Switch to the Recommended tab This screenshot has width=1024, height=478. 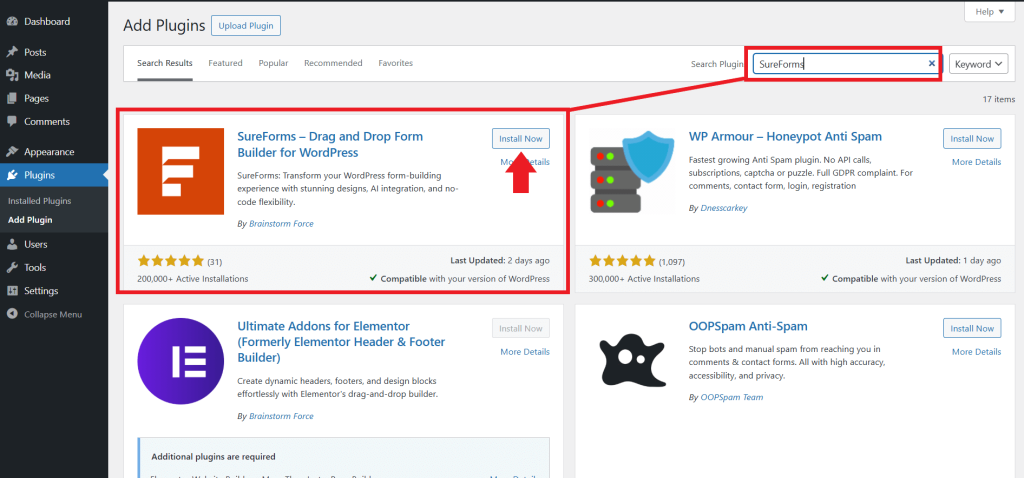coord(333,63)
